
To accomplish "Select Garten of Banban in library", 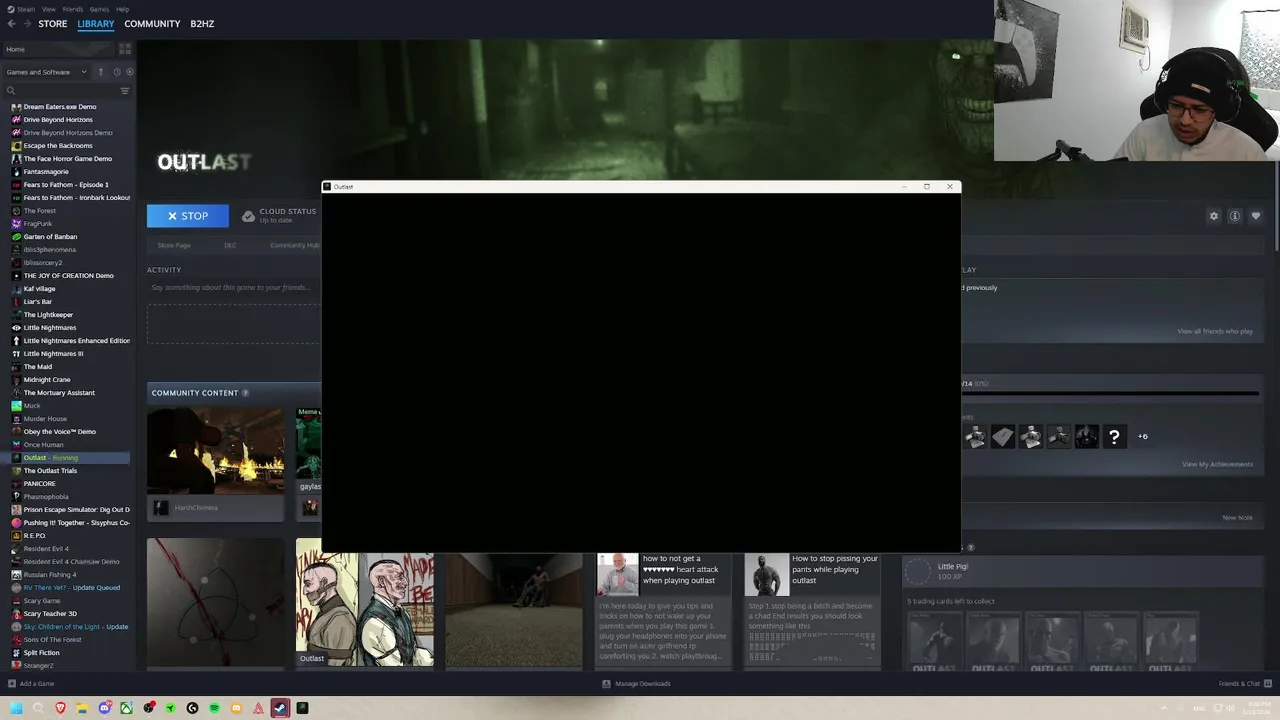I will 50,237.
